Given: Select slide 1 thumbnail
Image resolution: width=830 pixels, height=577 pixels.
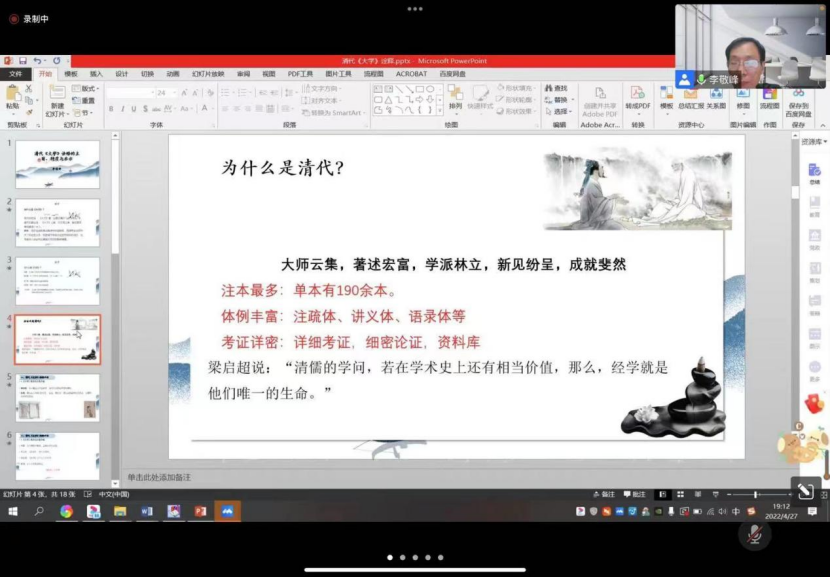Looking at the screenshot, I should 57,164.
